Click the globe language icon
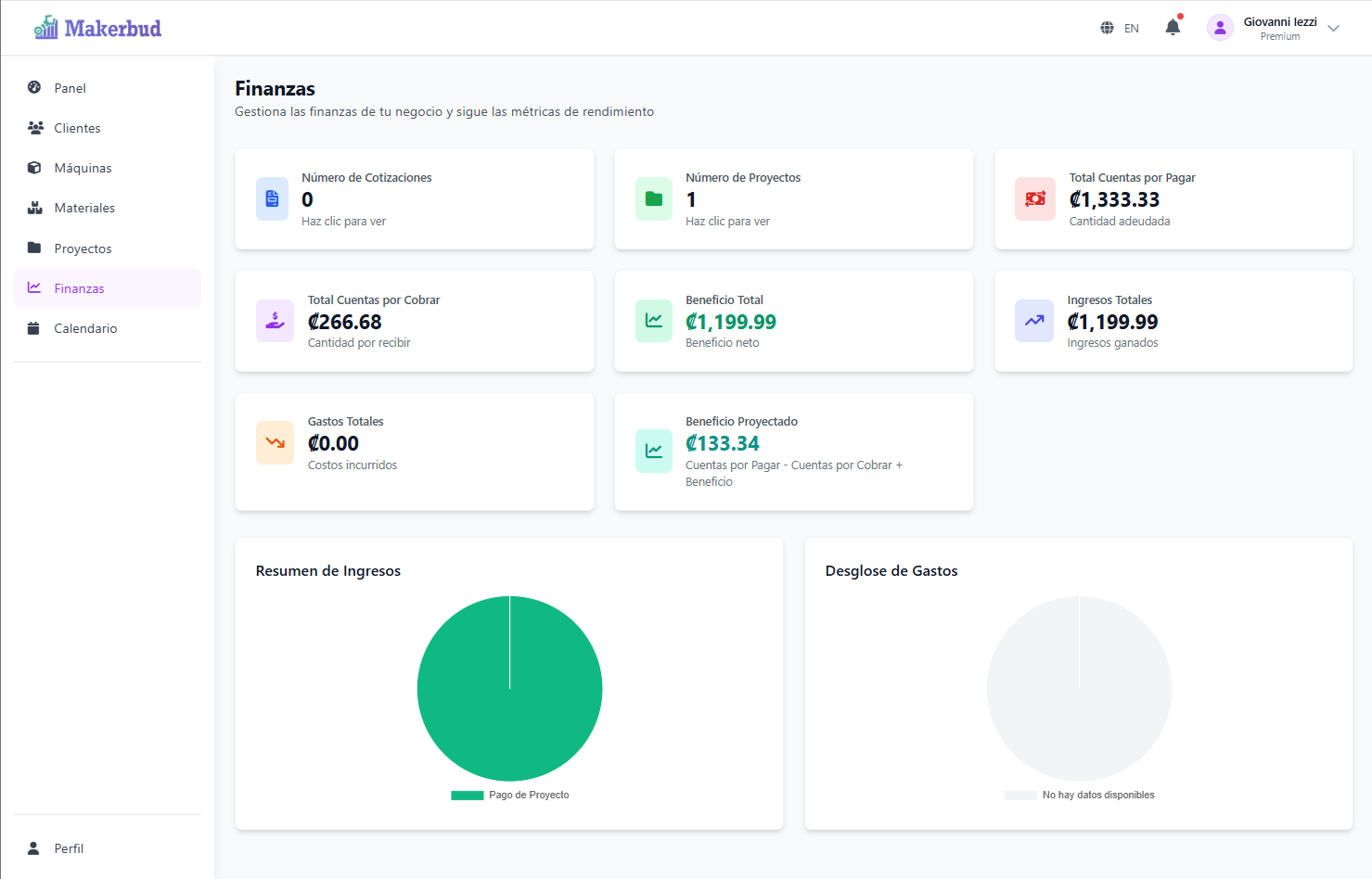1372x879 pixels. tap(1107, 28)
